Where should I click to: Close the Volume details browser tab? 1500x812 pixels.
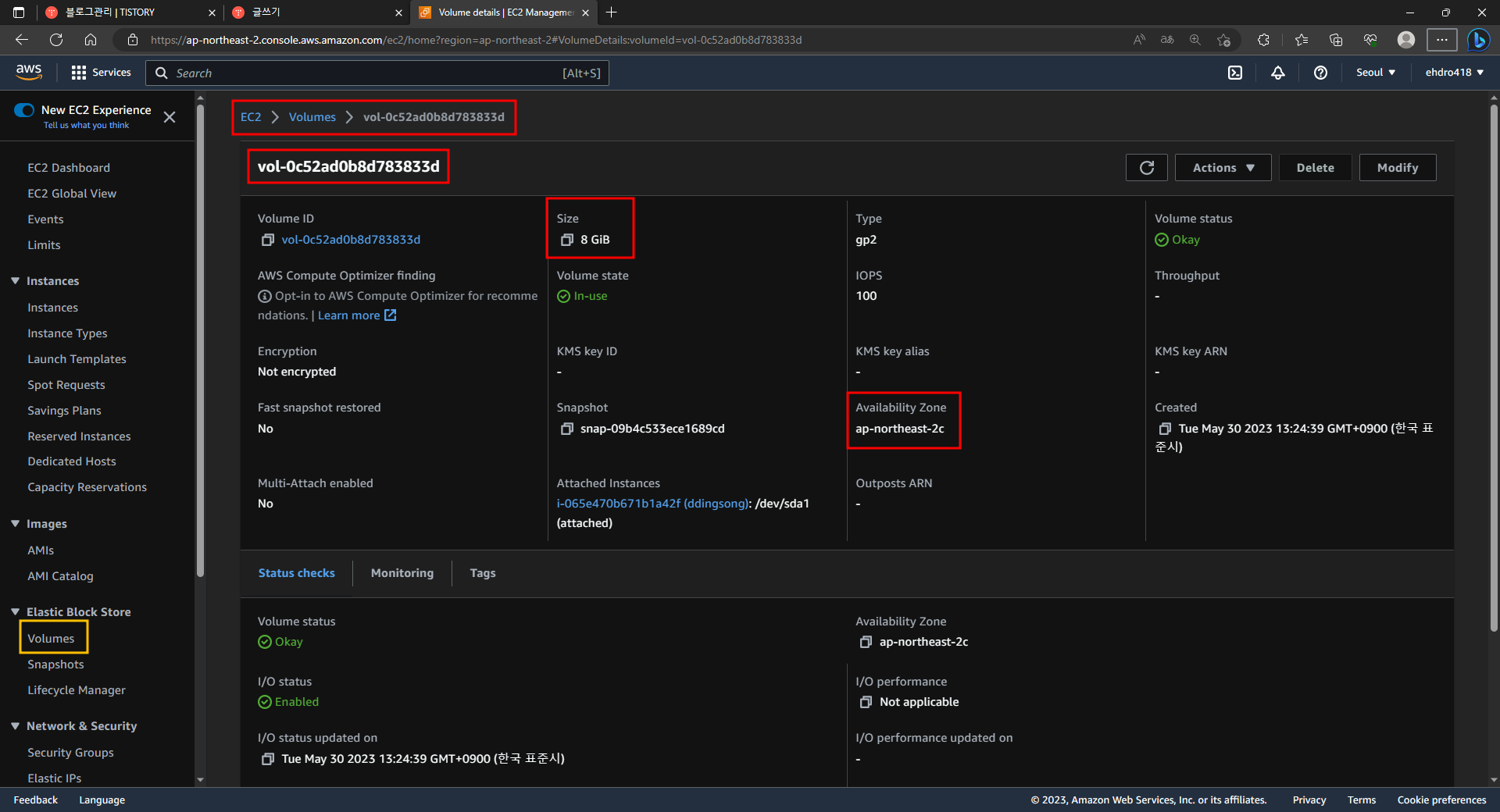(x=585, y=12)
